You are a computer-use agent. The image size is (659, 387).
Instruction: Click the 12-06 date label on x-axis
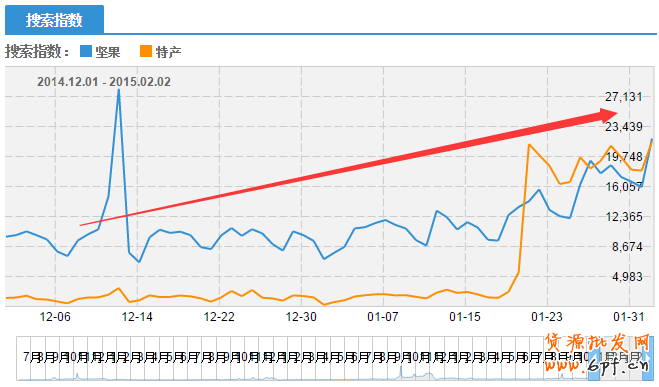click(x=55, y=317)
